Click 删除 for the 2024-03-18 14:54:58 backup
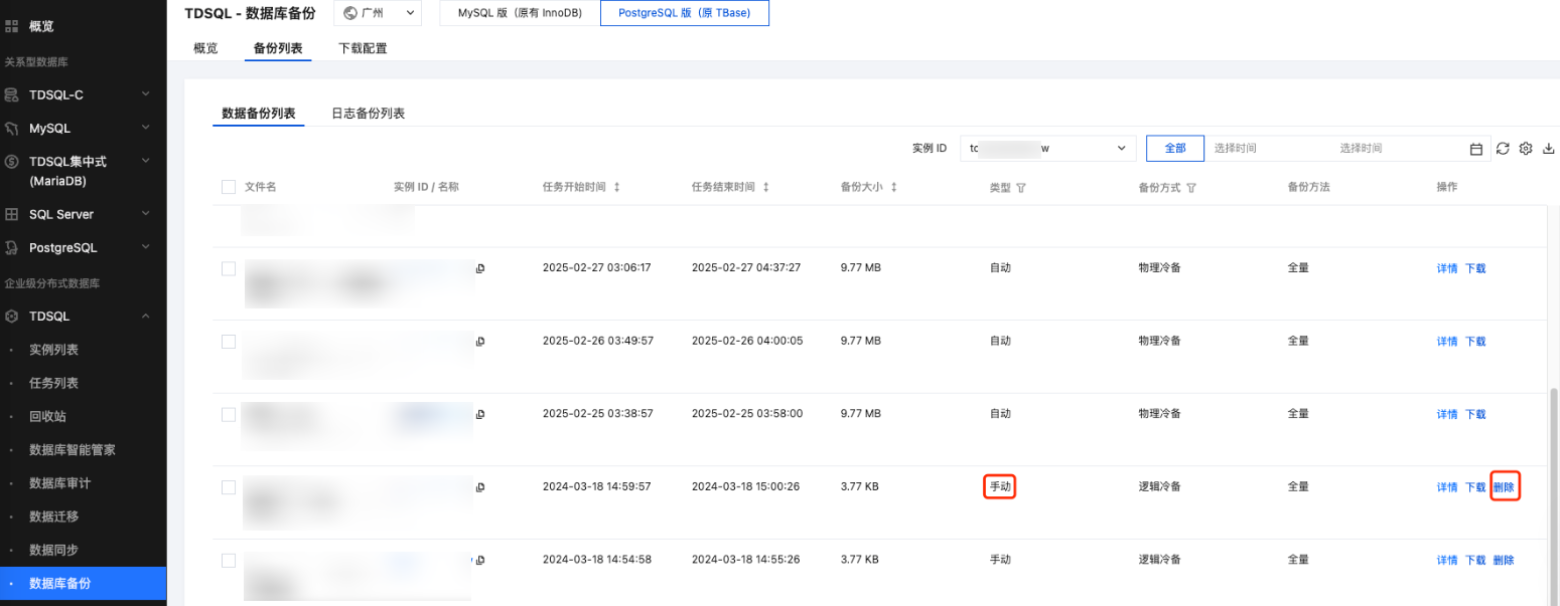The height and width of the screenshot is (606, 1560). (1504, 560)
